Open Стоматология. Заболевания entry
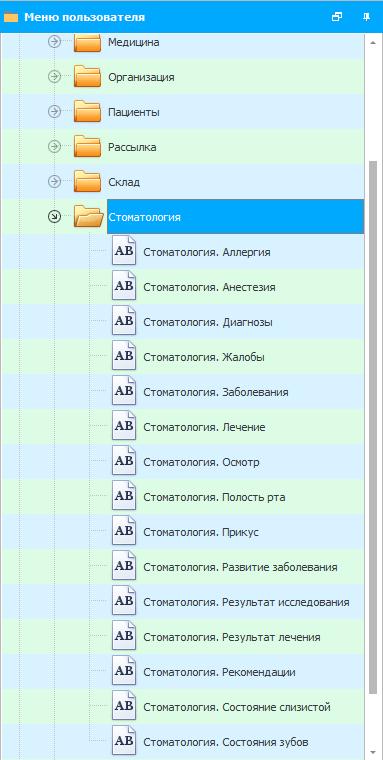The image size is (383, 760). point(216,392)
